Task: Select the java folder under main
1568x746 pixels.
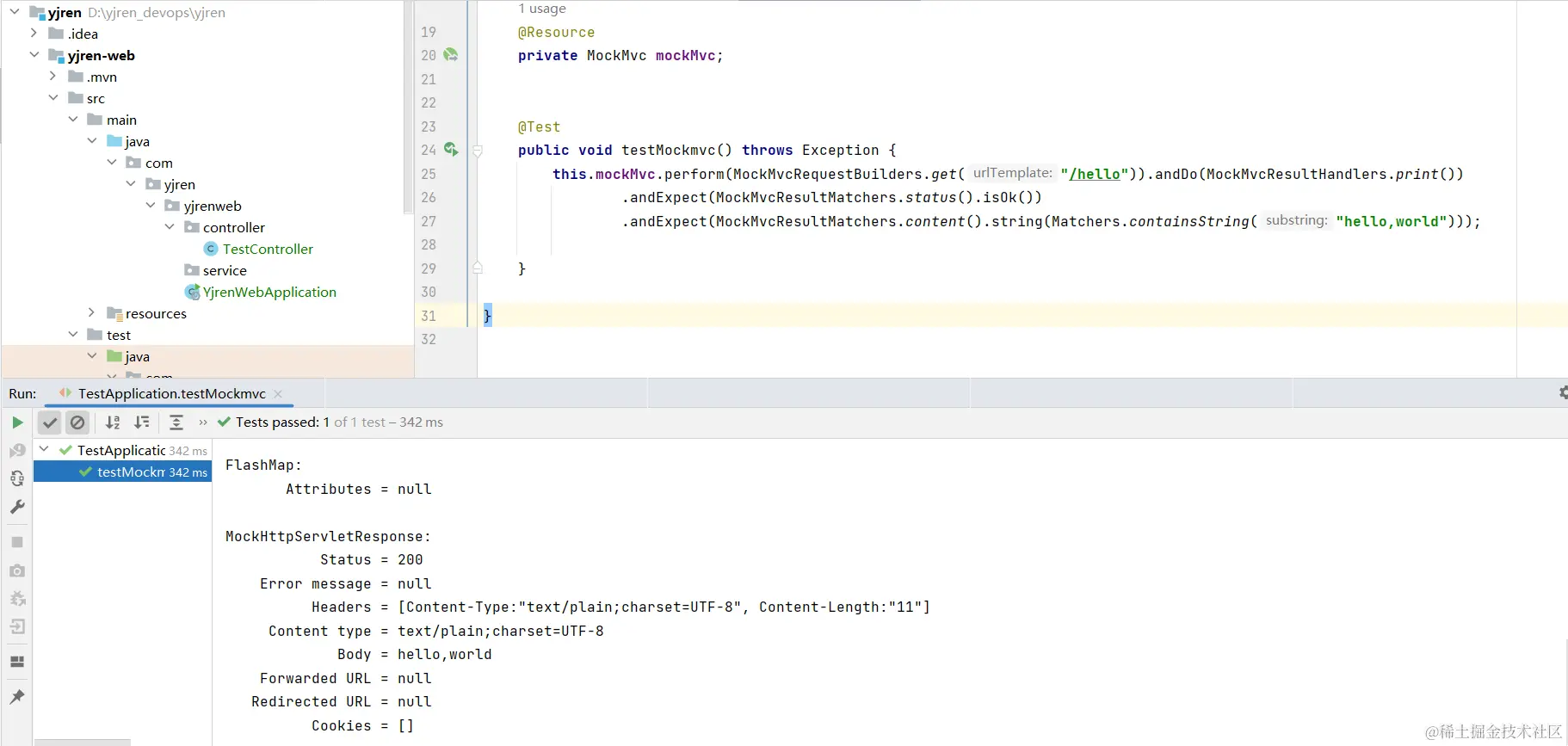Action: point(137,141)
